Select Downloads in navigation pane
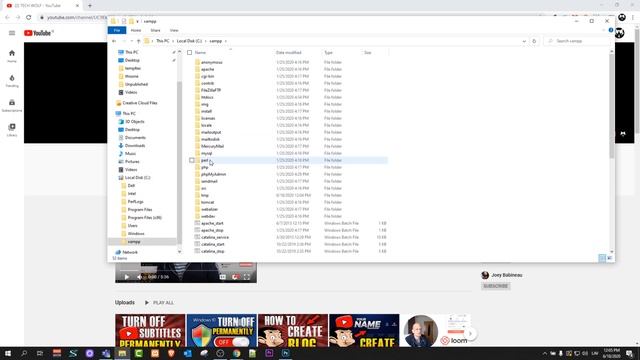This screenshot has height=360, width=640. (135, 146)
